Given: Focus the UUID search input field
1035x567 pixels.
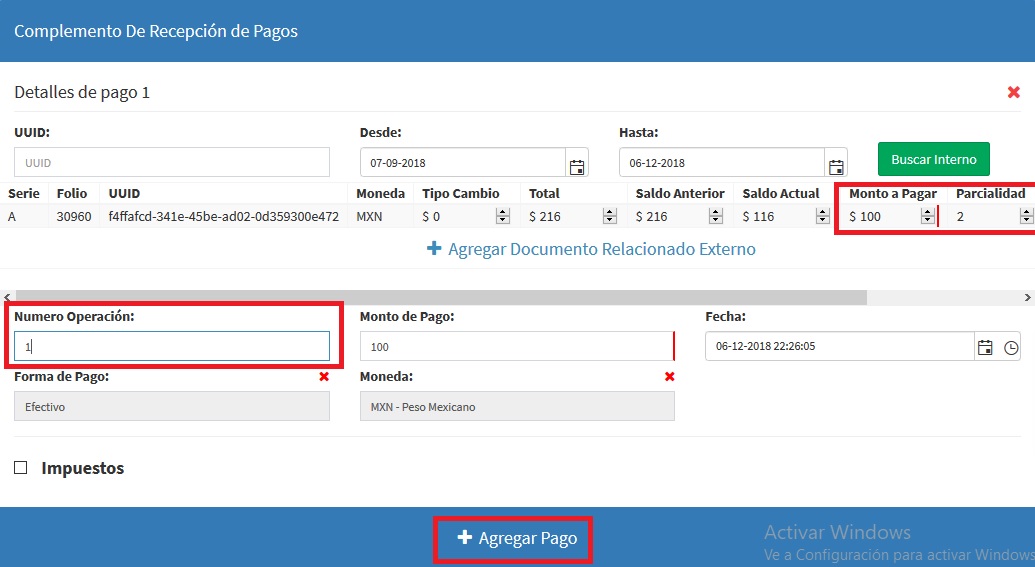Looking at the screenshot, I should tap(172, 162).
